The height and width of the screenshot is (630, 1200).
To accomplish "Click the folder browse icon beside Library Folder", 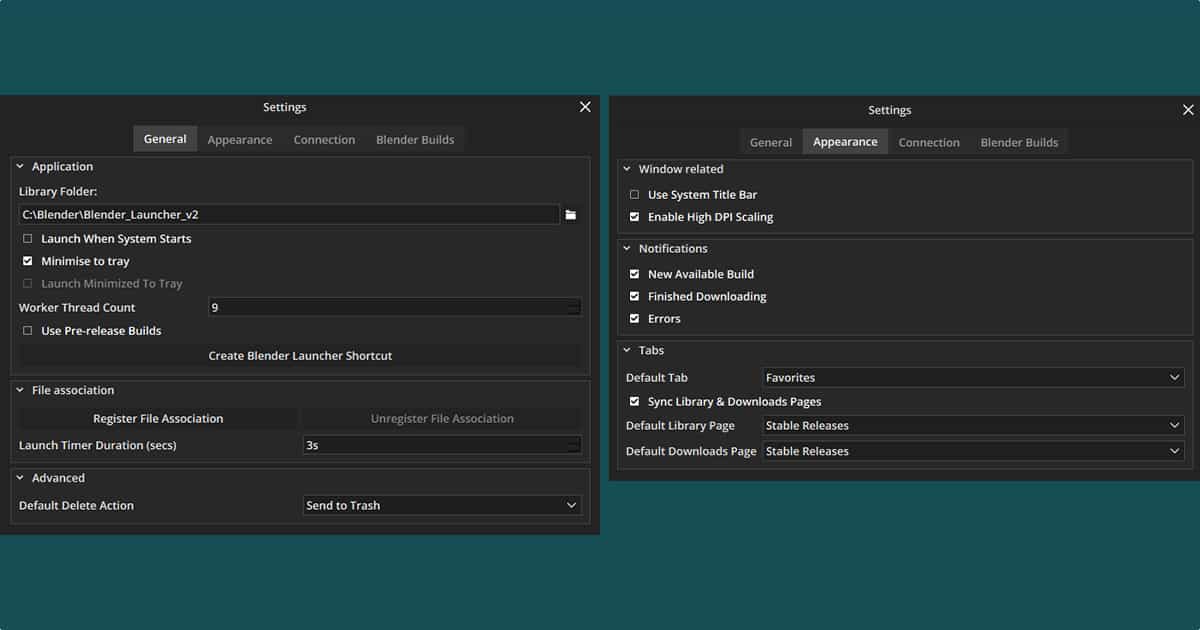I will coord(571,215).
